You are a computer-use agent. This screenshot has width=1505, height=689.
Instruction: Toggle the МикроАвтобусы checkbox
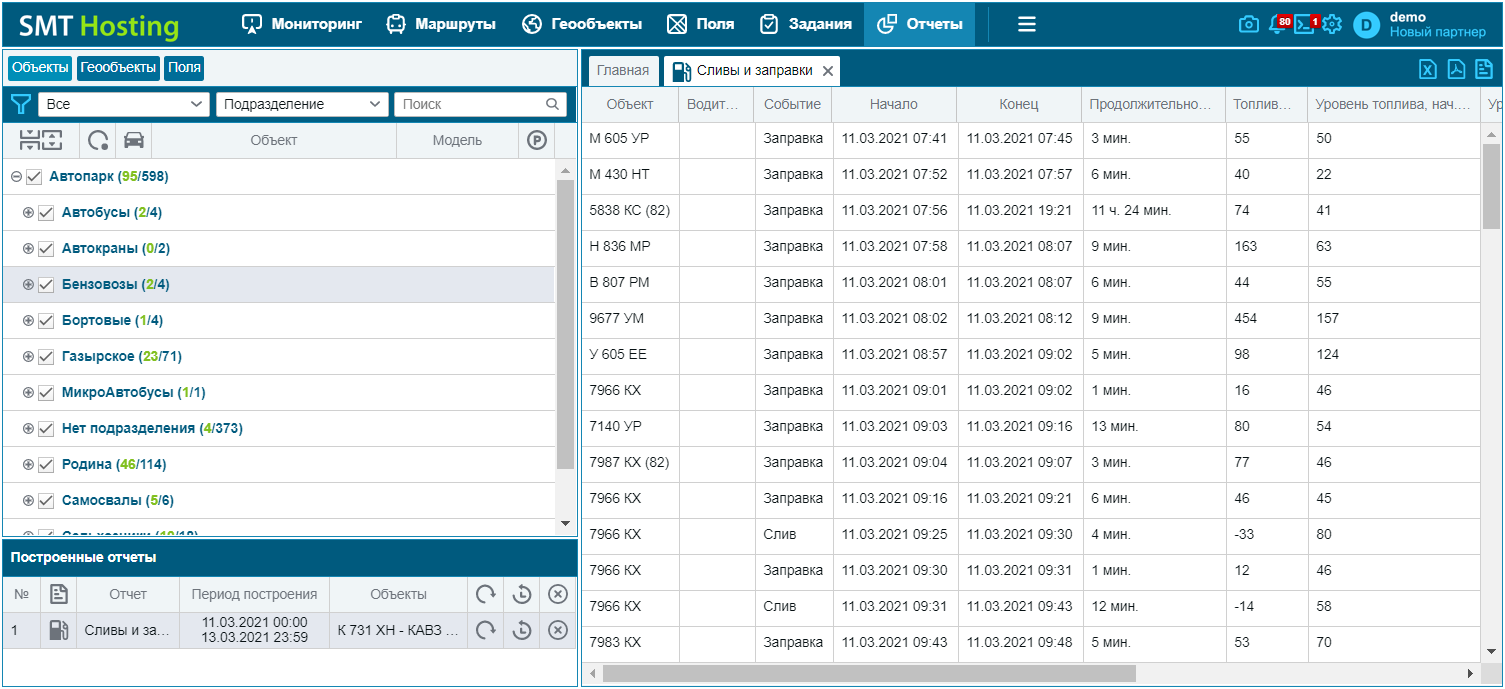[46, 393]
